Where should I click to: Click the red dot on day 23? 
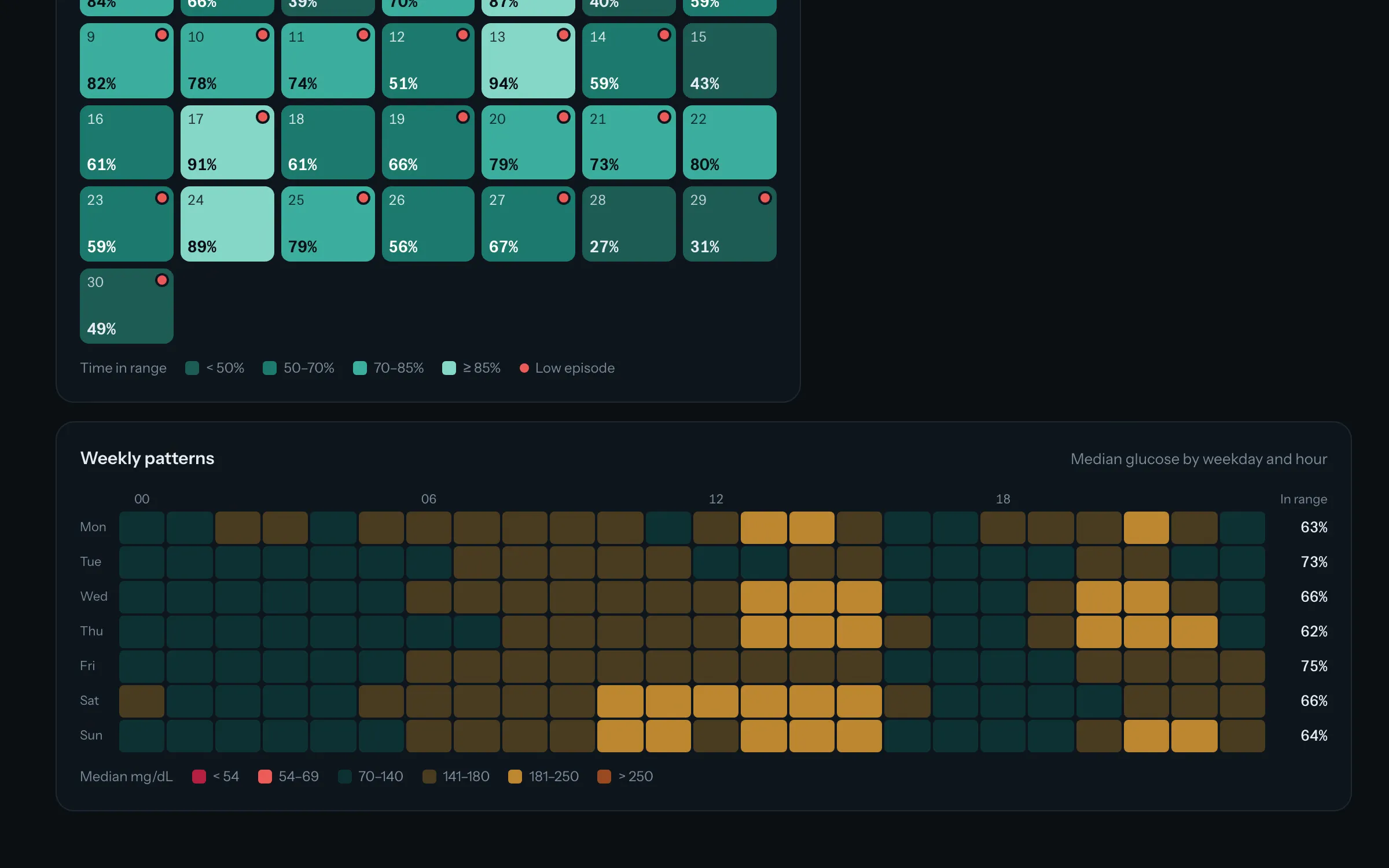point(162,198)
